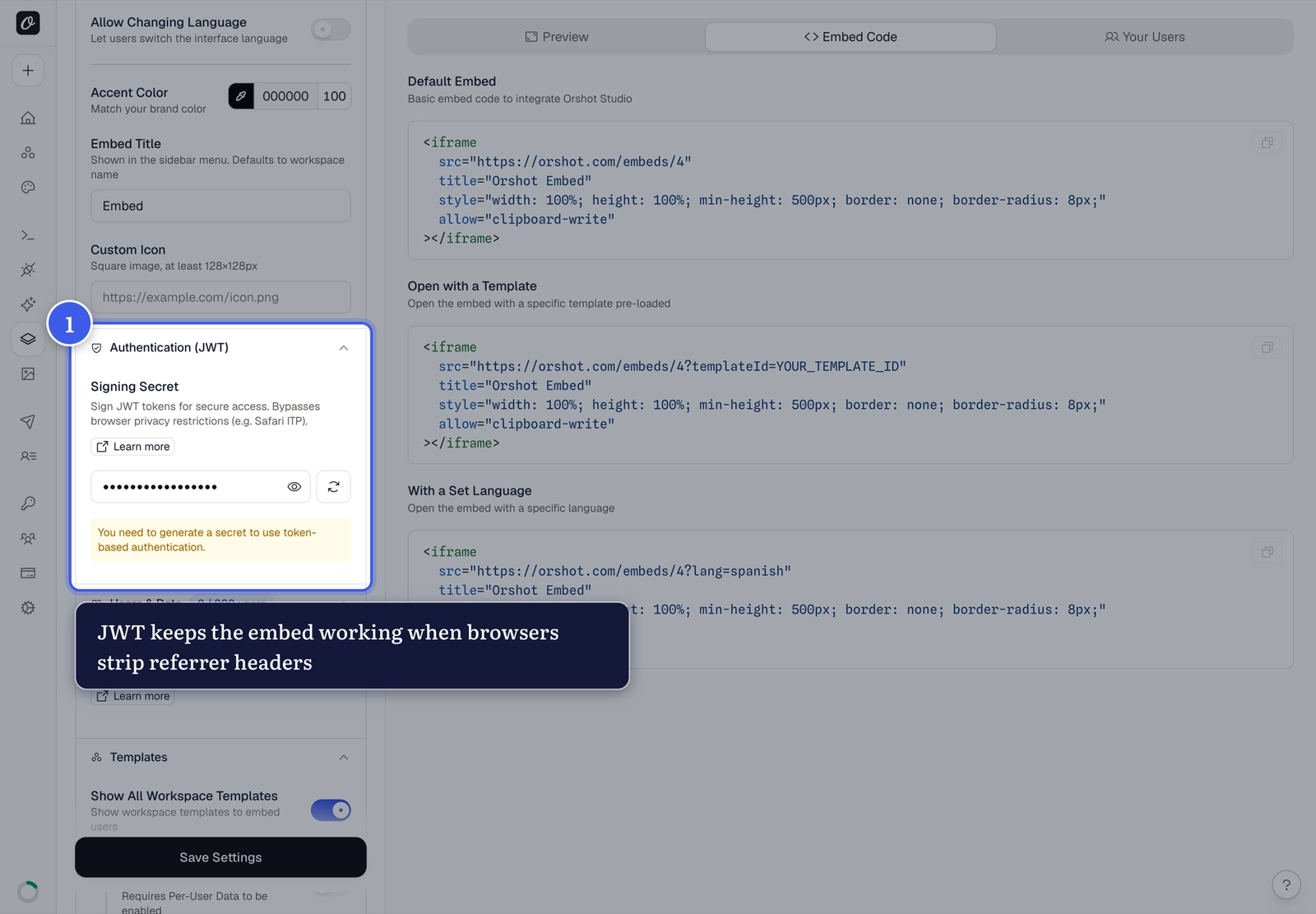Screen dimensions: 1316x914
Task: Reveal the signing secret with eye icon
Action: coord(294,487)
